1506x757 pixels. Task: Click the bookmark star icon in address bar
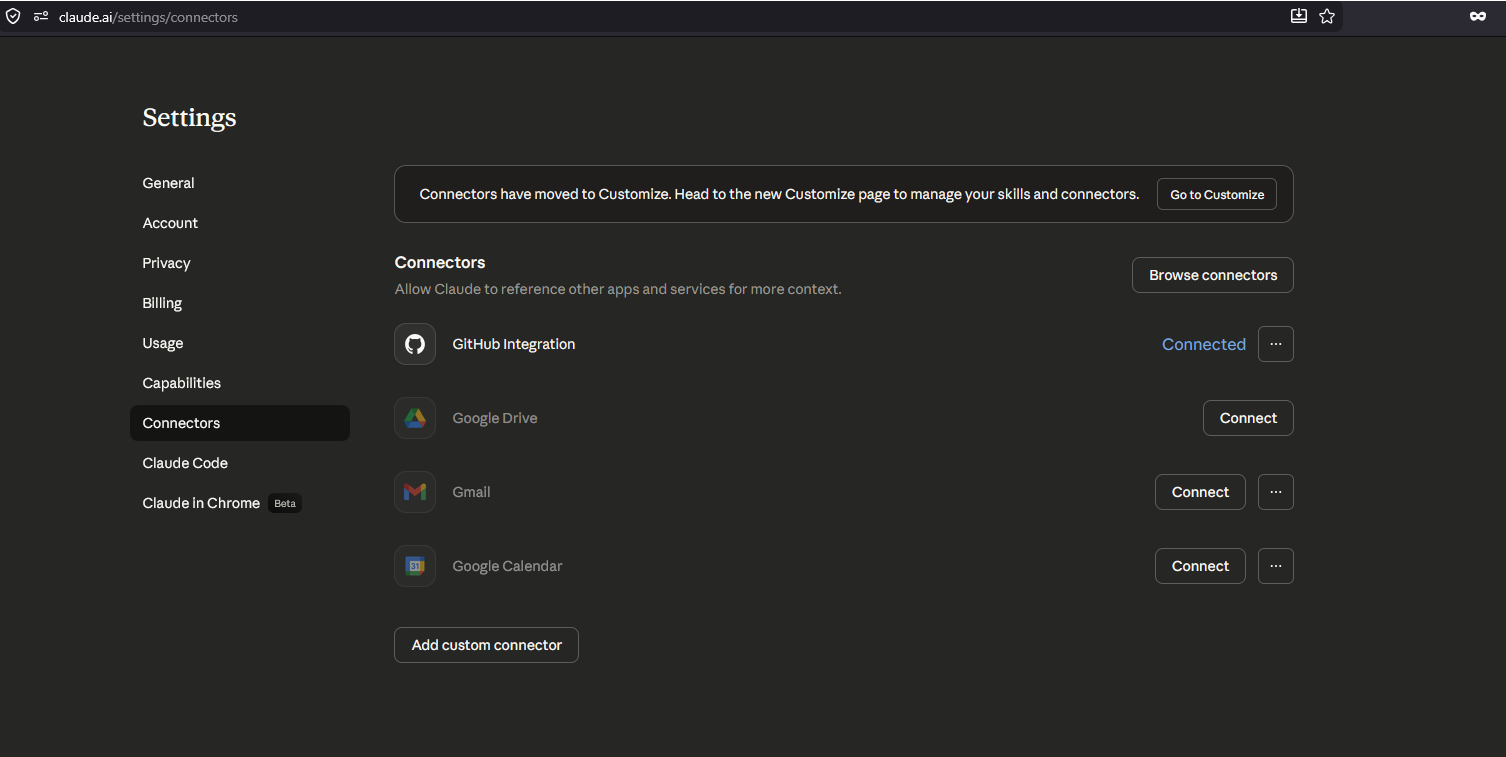click(1327, 16)
